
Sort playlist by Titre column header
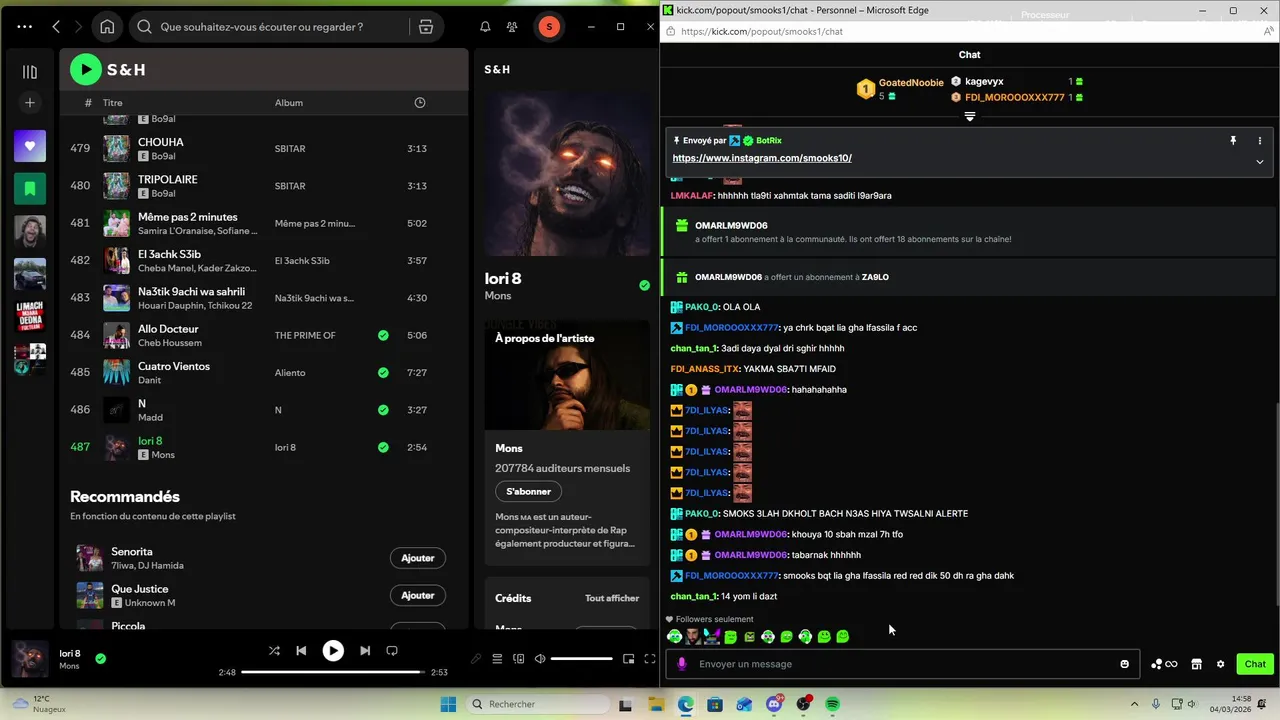tap(113, 103)
